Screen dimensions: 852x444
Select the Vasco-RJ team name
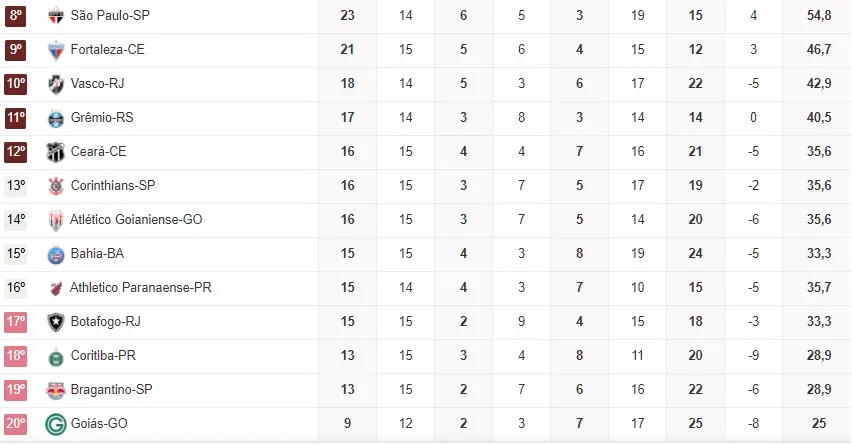pos(98,84)
